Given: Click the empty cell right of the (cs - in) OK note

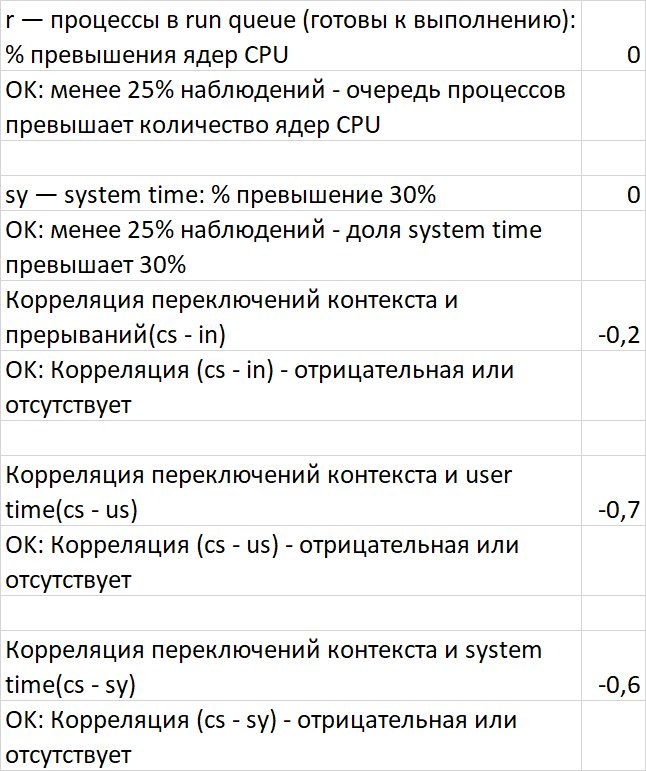Looking at the screenshot, I should (616, 386).
